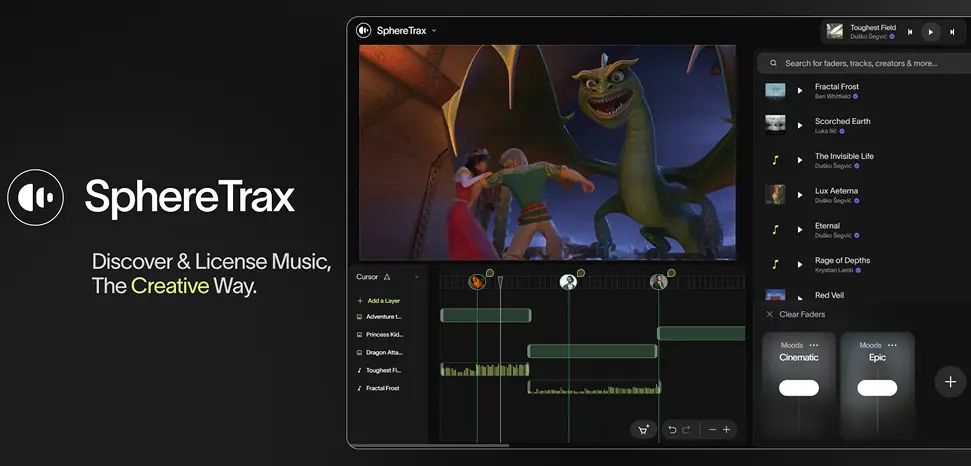Click the music note icon beside The Invisible Life
This screenshot has height=466, width=971.
click(775, 160)
